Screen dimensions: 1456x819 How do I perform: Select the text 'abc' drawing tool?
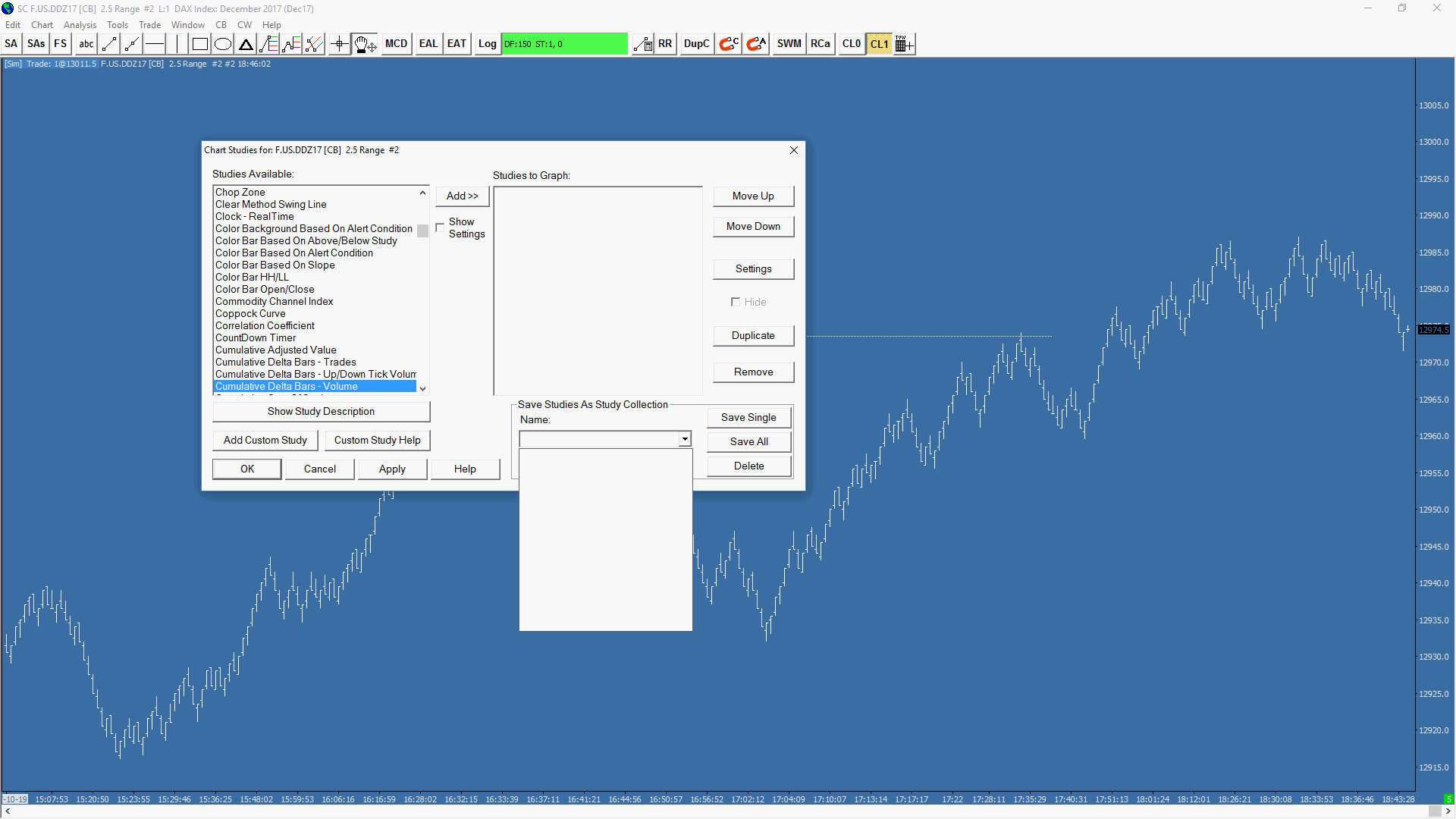click(x=86, y=44)
